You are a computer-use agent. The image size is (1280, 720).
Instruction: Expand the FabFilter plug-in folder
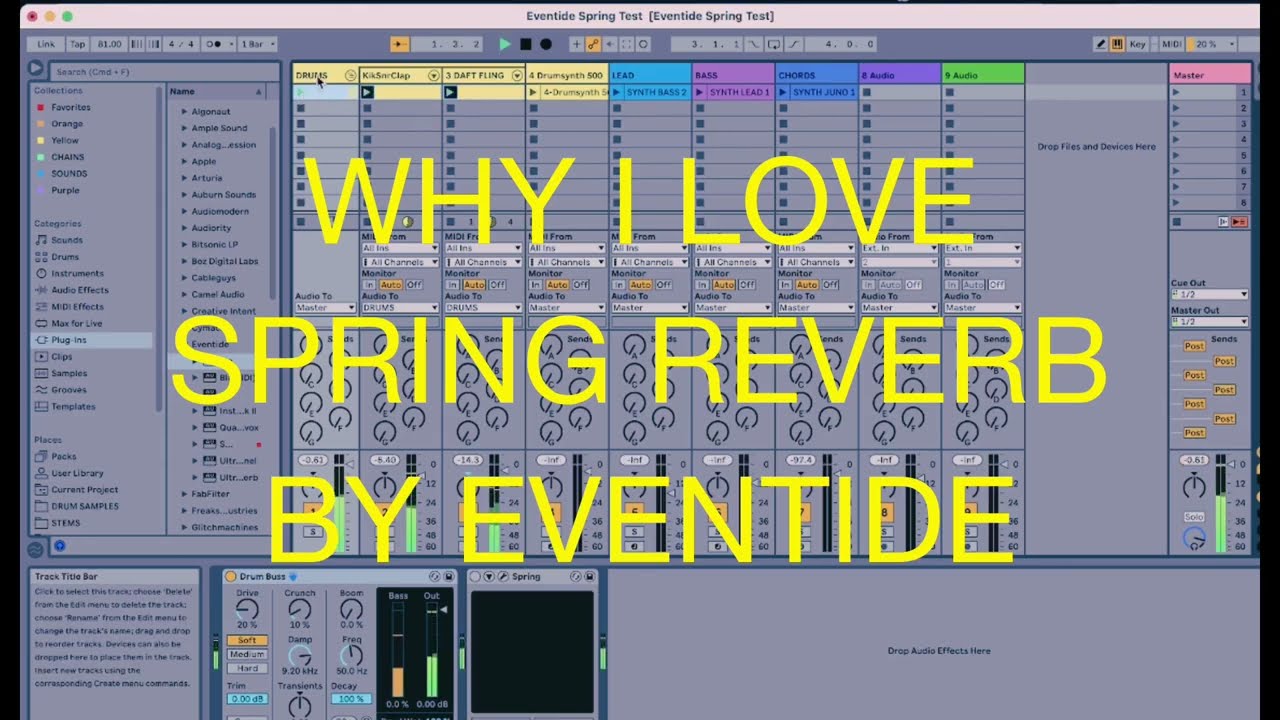pyautogui.click(x=185, y=494)
